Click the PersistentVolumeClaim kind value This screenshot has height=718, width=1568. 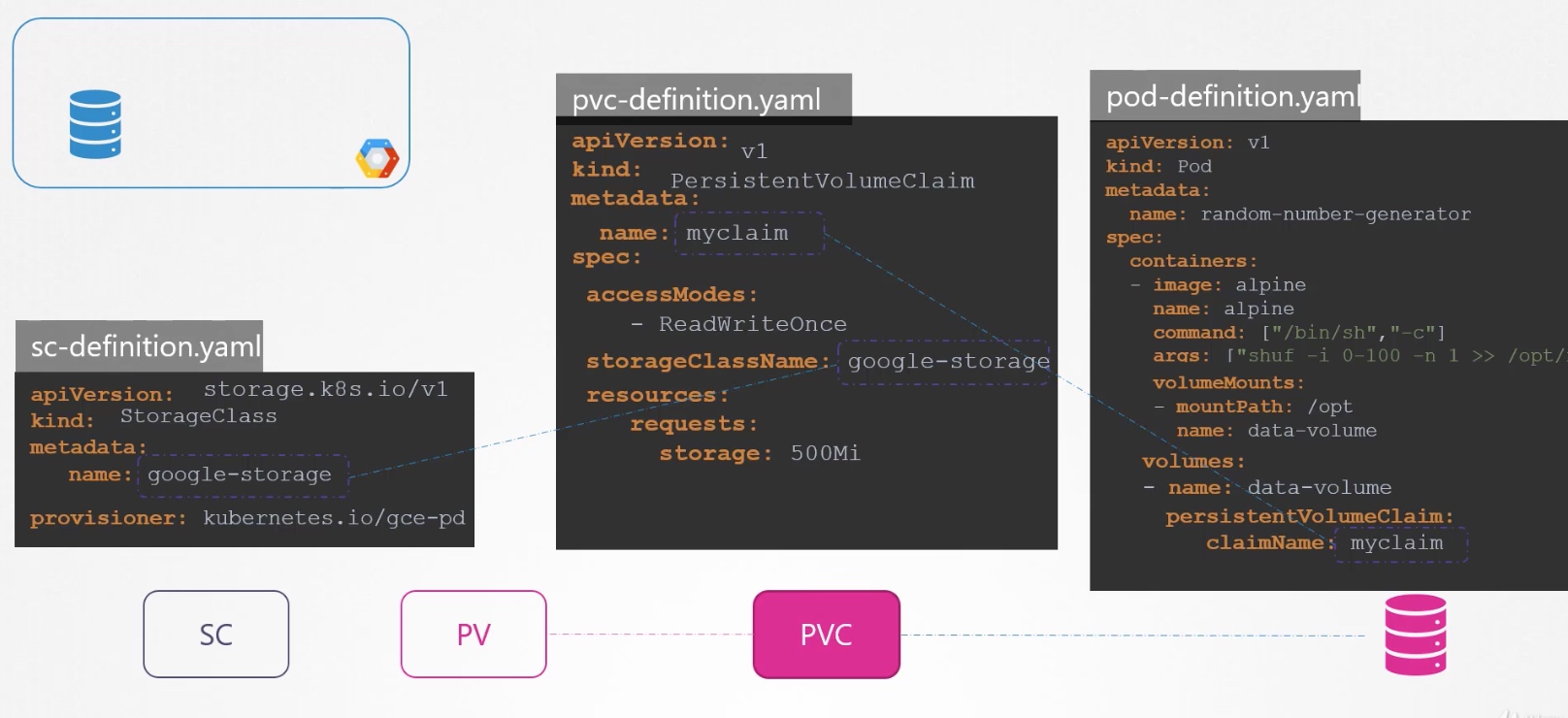click(822, 181)
